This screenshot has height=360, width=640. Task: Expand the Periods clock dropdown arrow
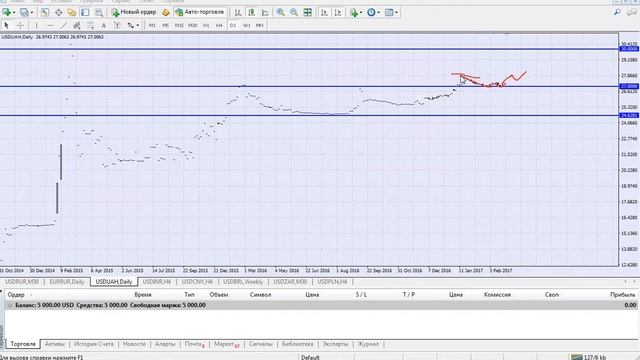click(x=378, y=13)
